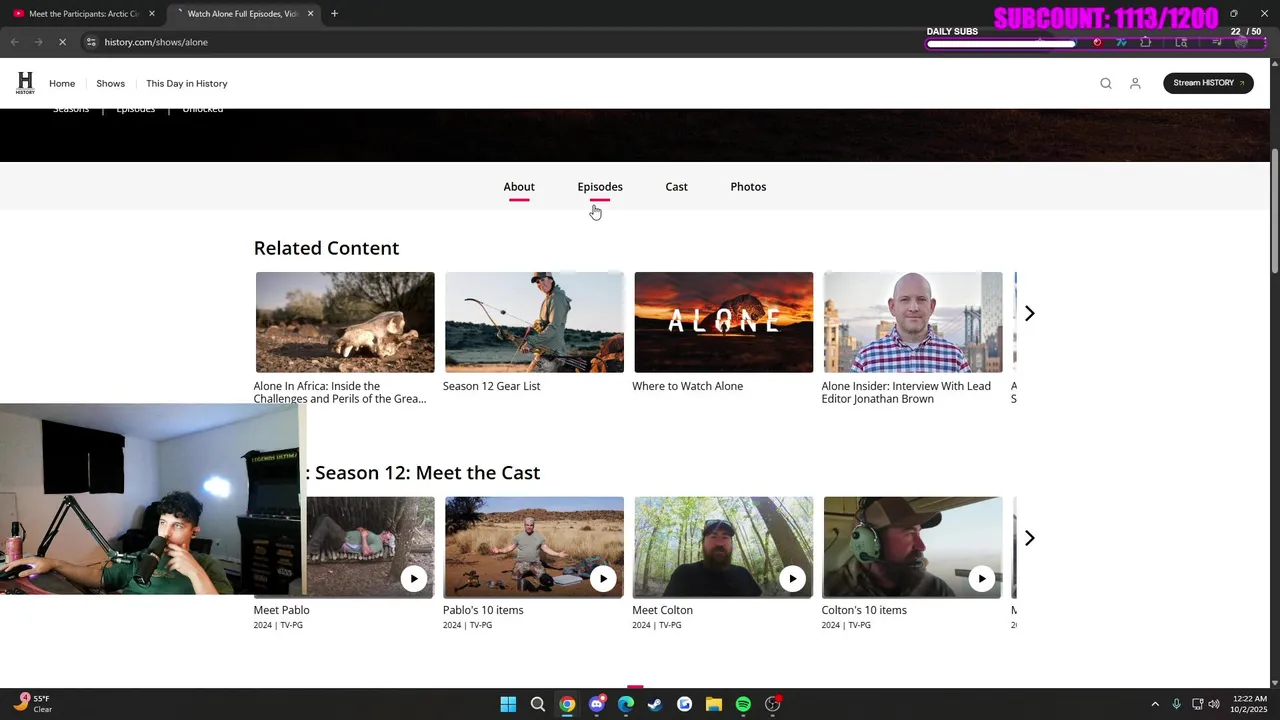Open volume control in system tray
The width and height of the screenshot is (1280, 720).
pos(1213,704)
